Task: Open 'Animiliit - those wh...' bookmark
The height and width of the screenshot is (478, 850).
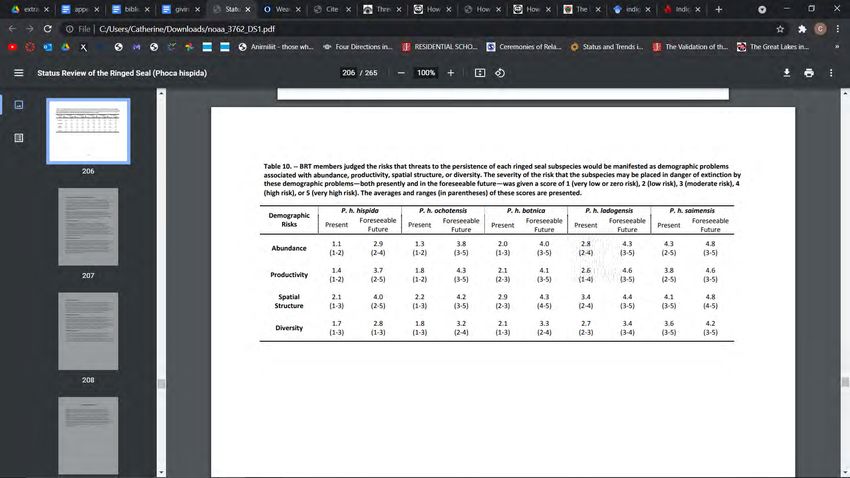Action: coord(276,47)
